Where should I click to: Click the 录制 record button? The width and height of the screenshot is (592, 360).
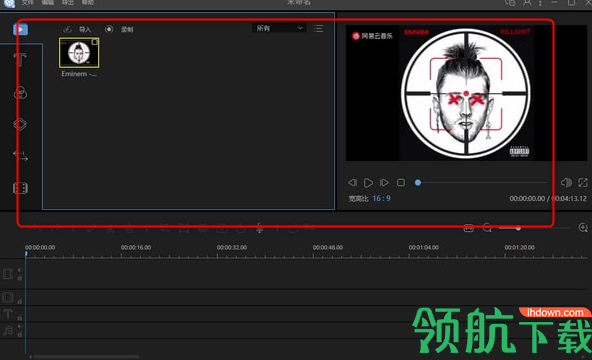point(127,29)
